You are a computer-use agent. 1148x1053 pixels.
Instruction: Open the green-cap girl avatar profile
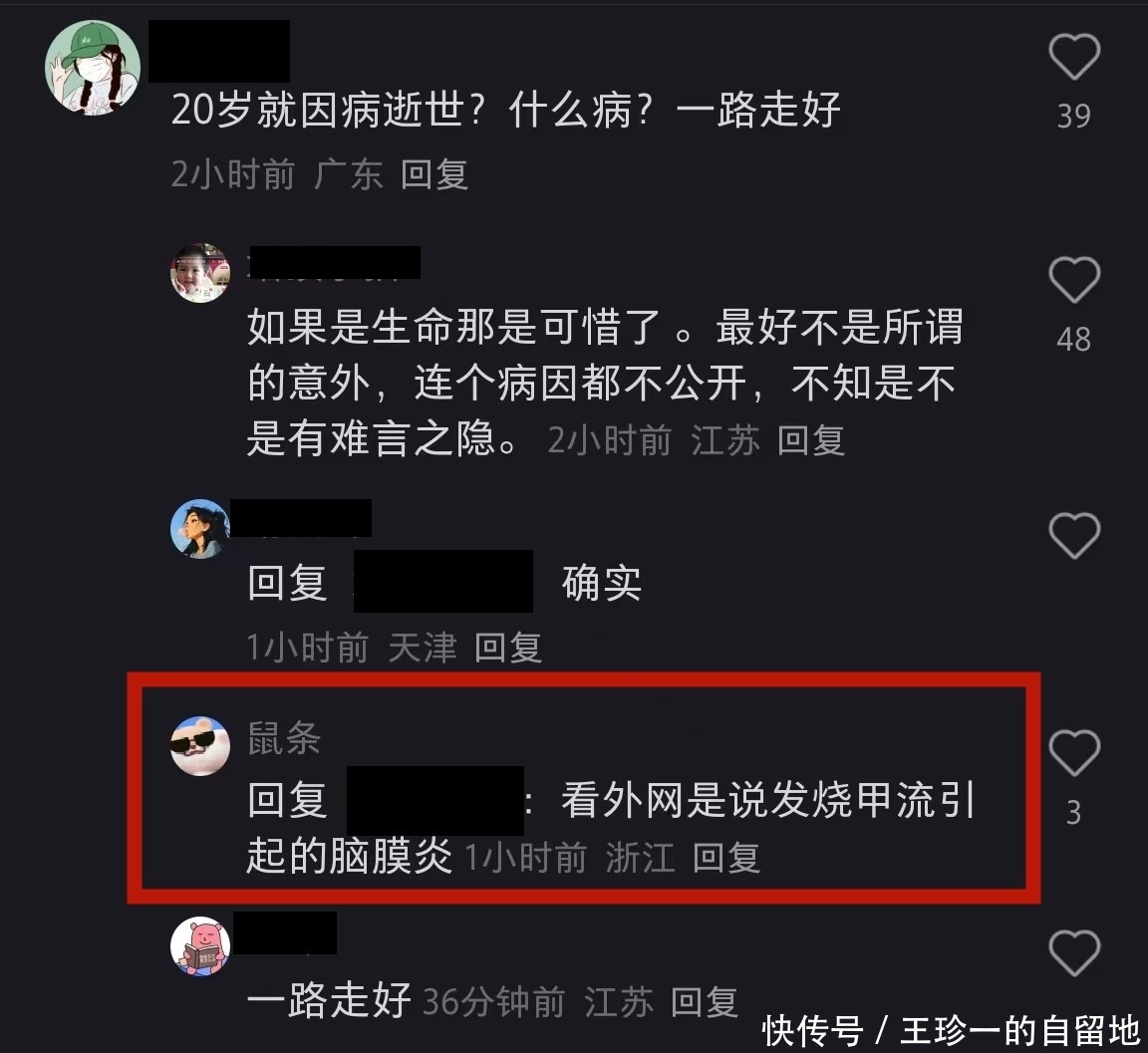93,68
